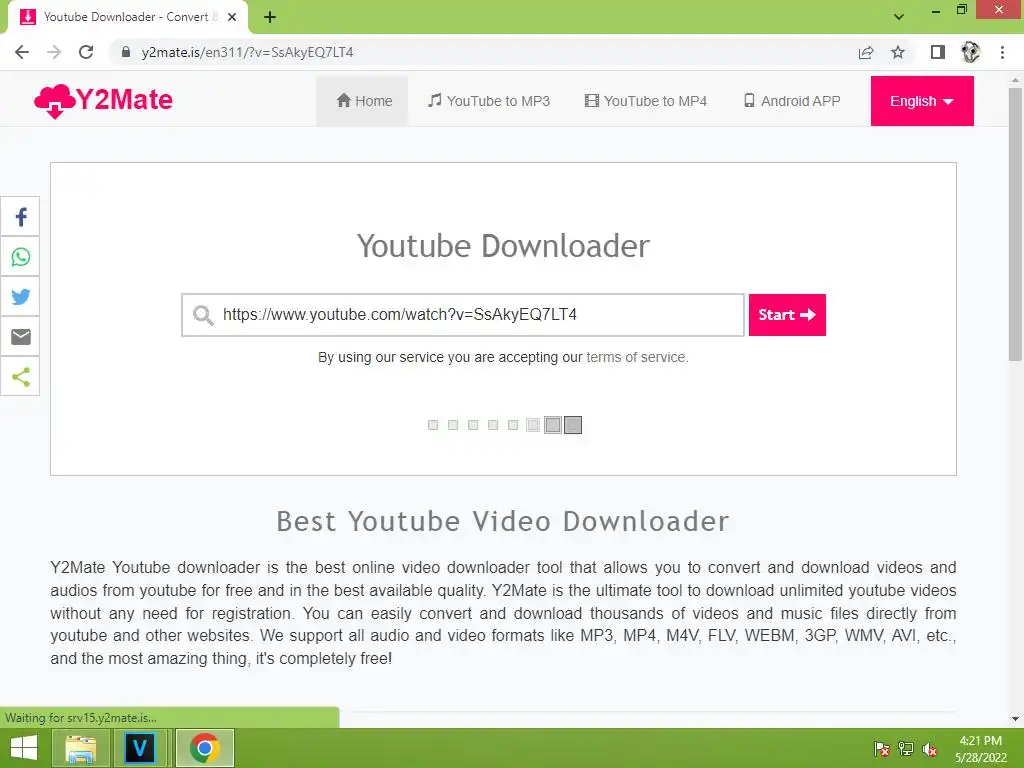The image size is (1024, 768).
Task: Click the muted volume tray icon
Action: point(930,749)
